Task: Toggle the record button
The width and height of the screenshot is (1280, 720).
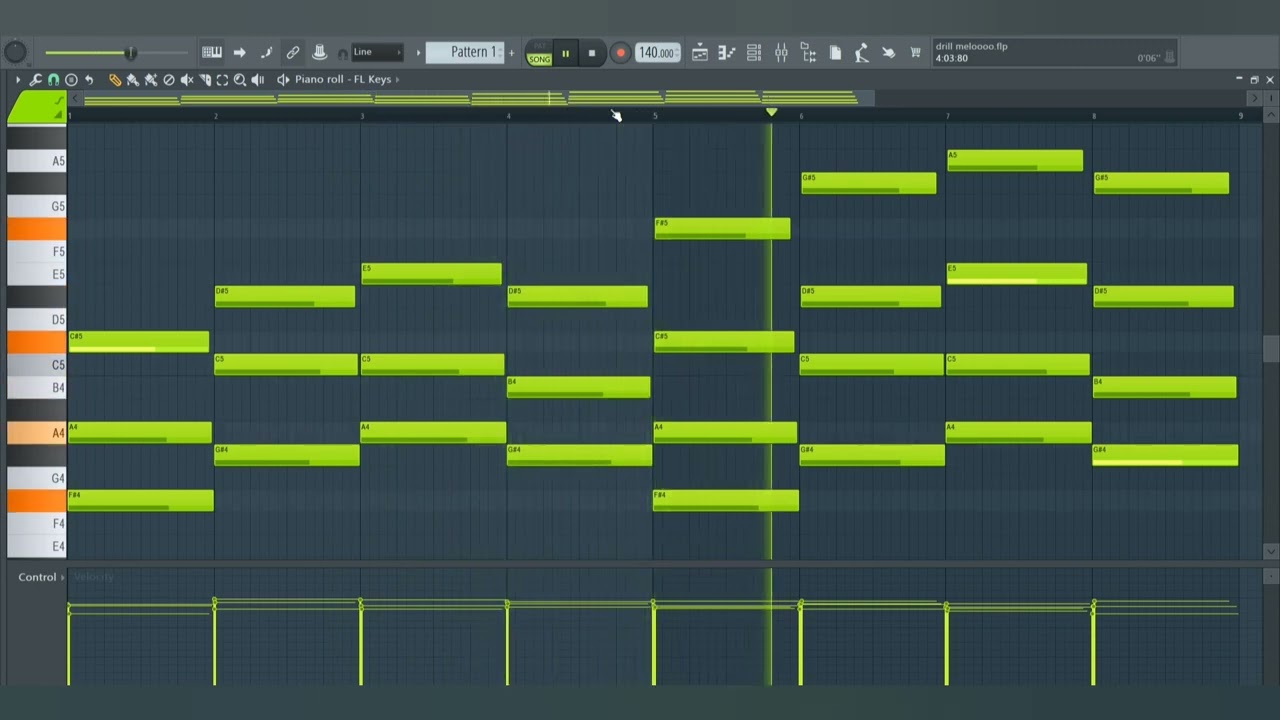Action: pos(620,53)
